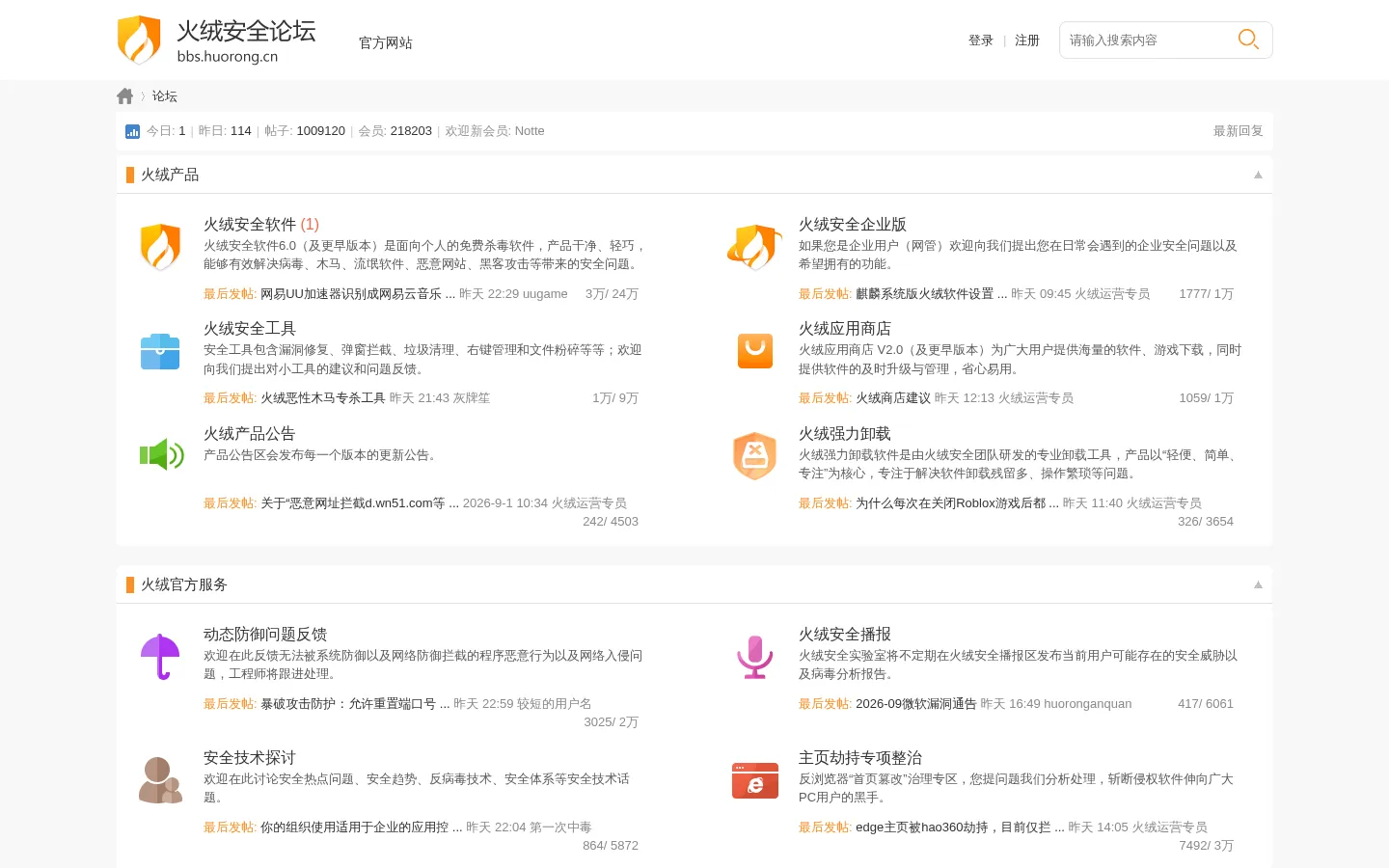Screen dimensions: 1389x868
Task: Open the 火绒安全工具 forum title
Action: click(250, 329)
